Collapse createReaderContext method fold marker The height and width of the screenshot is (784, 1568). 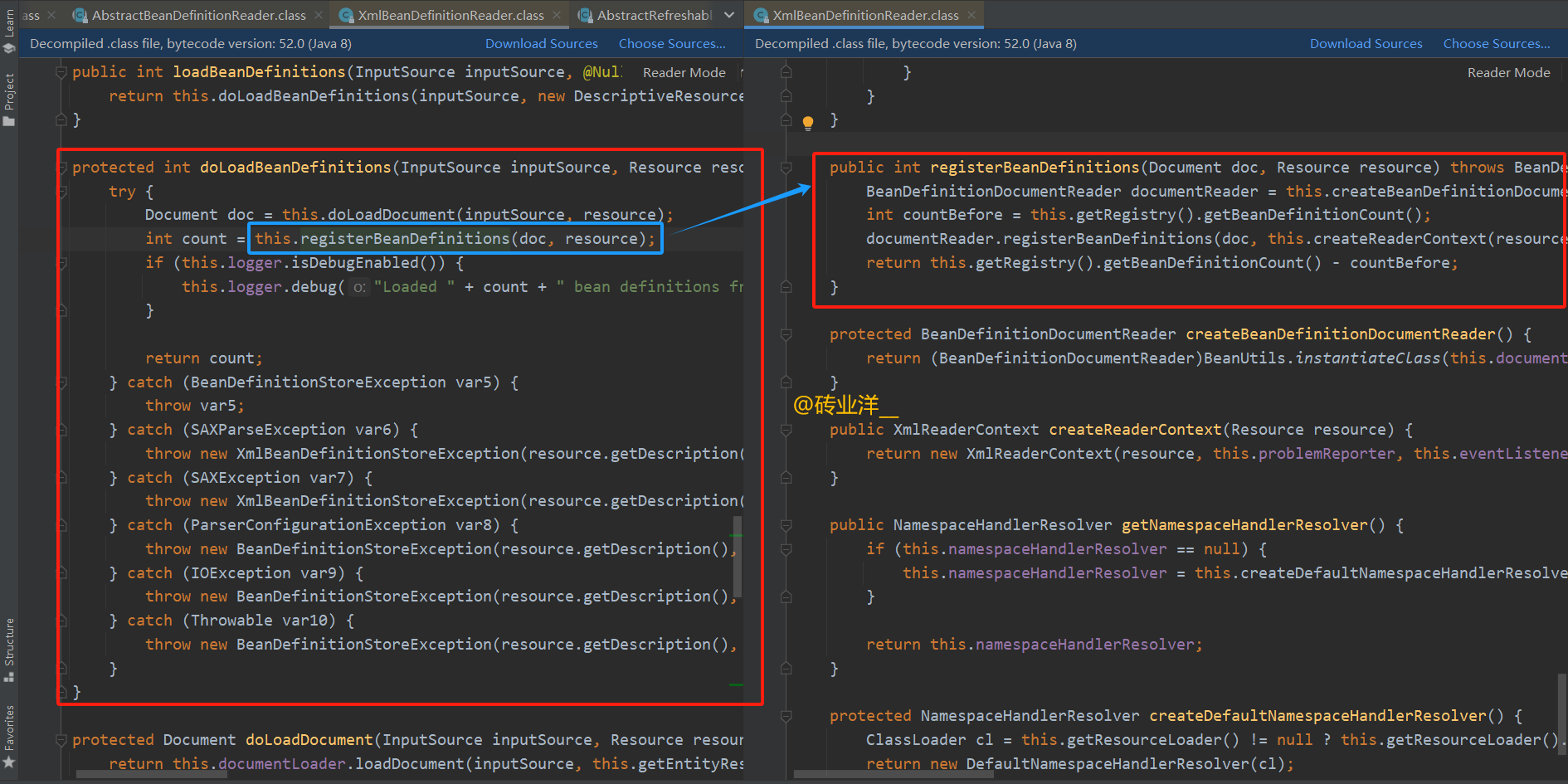coord(786,430)
